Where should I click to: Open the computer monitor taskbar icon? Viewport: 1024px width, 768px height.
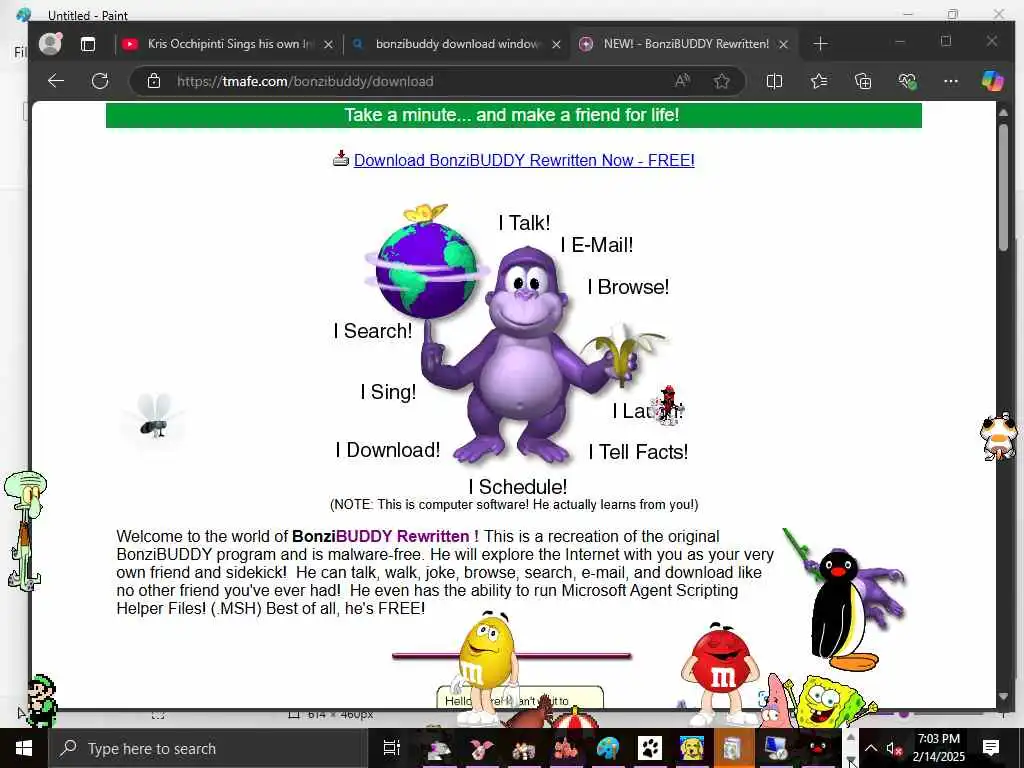(x=775, y=748)
